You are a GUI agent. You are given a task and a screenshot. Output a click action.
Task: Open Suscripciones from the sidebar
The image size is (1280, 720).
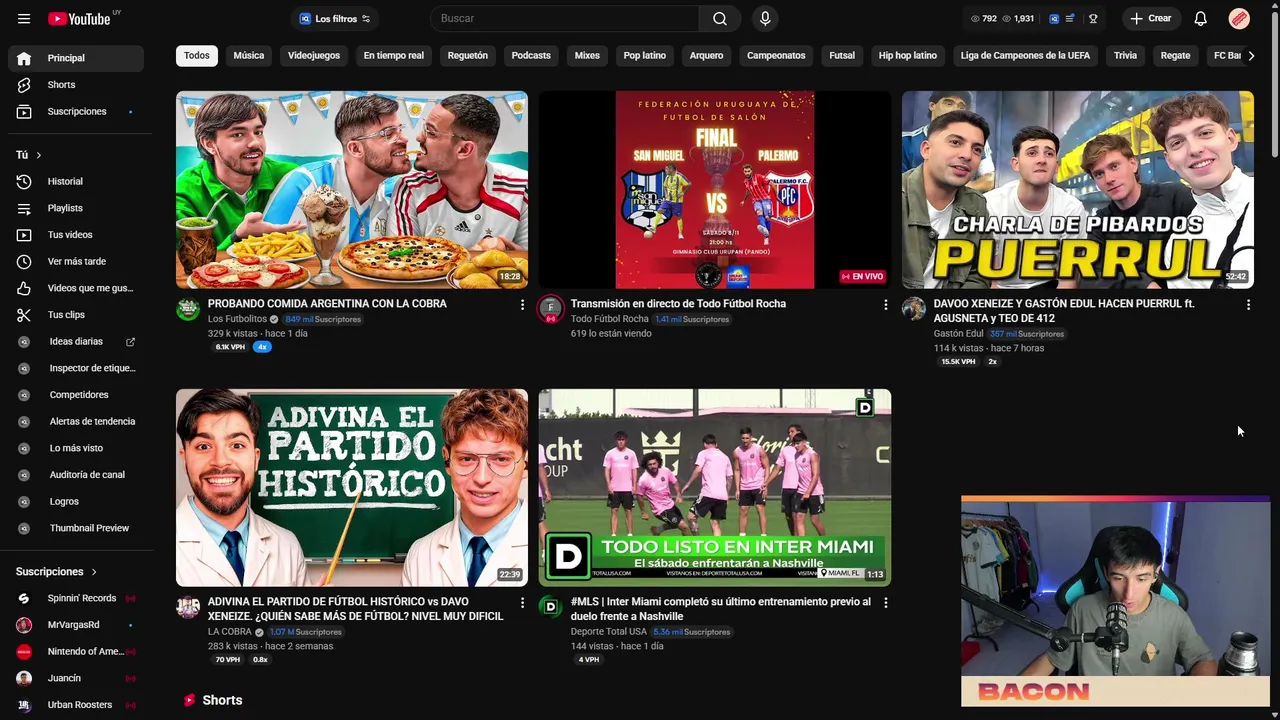pyautogui.click(x=76, y=112)
